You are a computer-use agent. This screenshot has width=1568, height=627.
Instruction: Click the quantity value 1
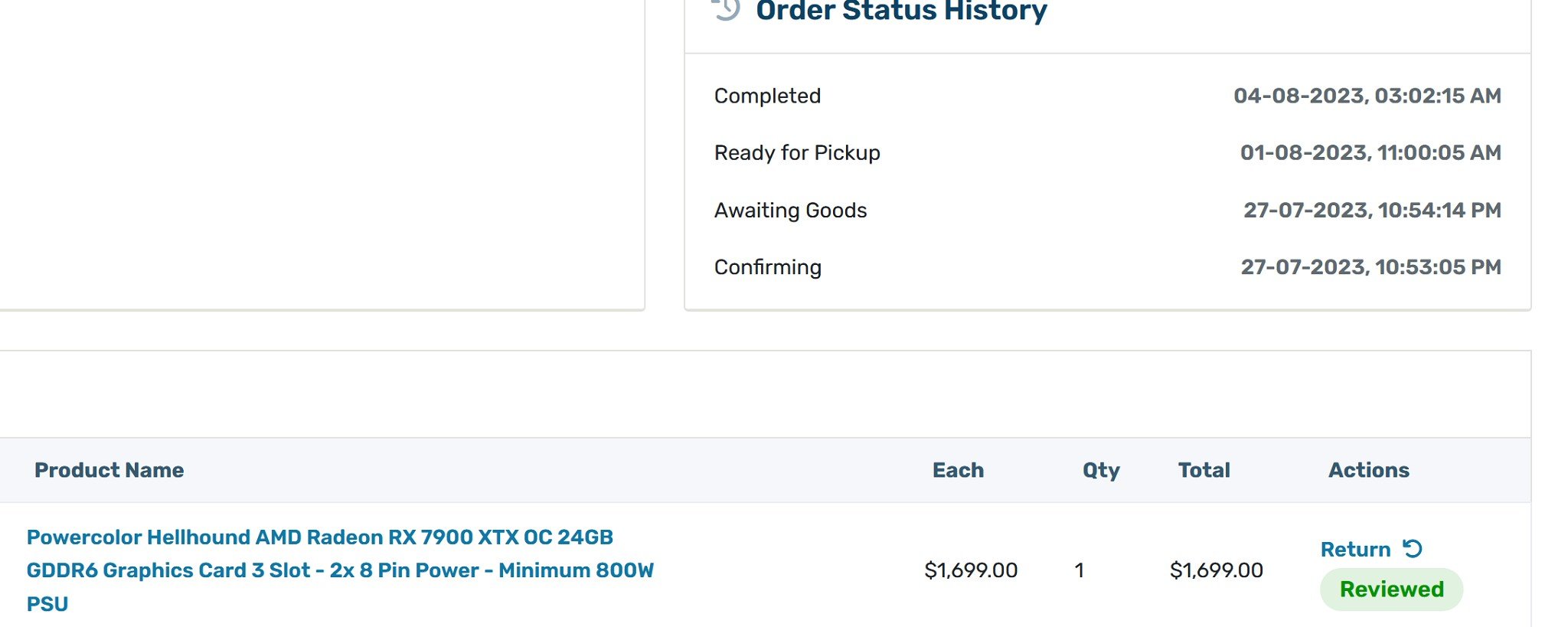[x=1079, y=570]
